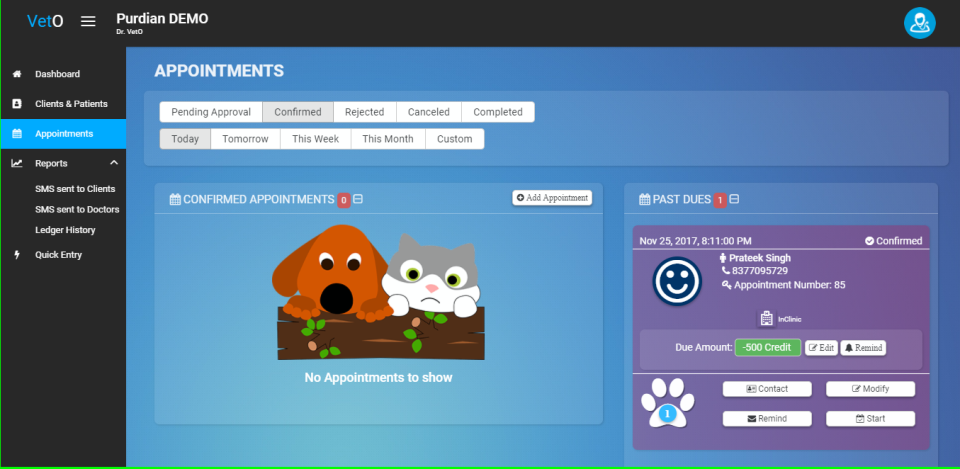Open the hamburger menu next to VetO
960x469 pixels.
click(x=88, y=21)
